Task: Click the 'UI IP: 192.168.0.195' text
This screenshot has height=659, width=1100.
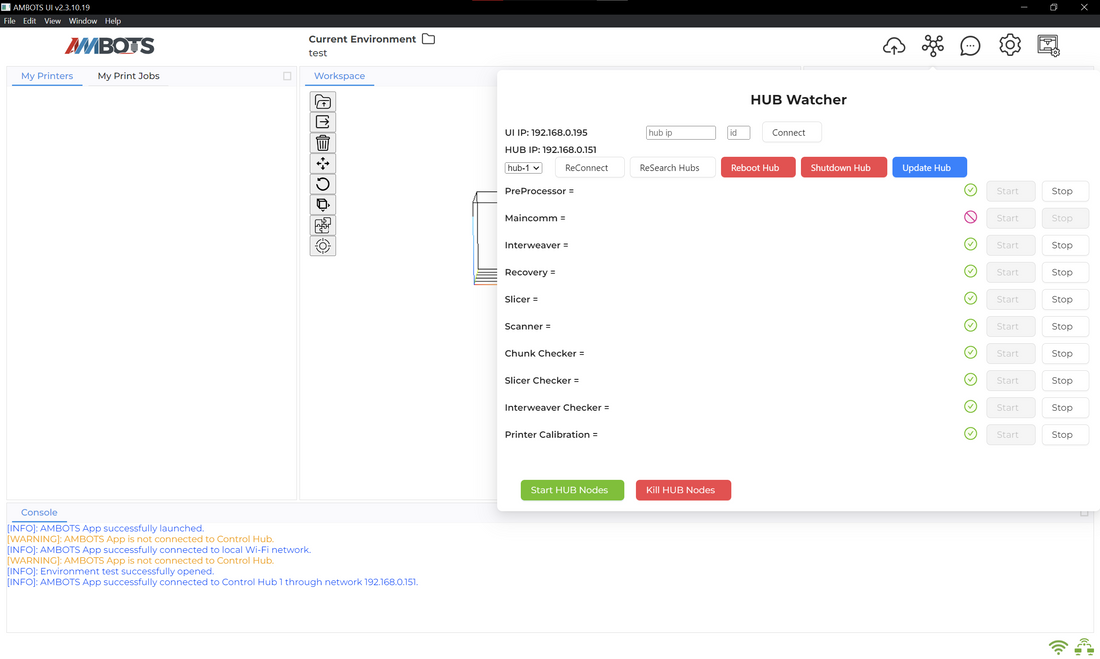Action: (x=546, y=133)
